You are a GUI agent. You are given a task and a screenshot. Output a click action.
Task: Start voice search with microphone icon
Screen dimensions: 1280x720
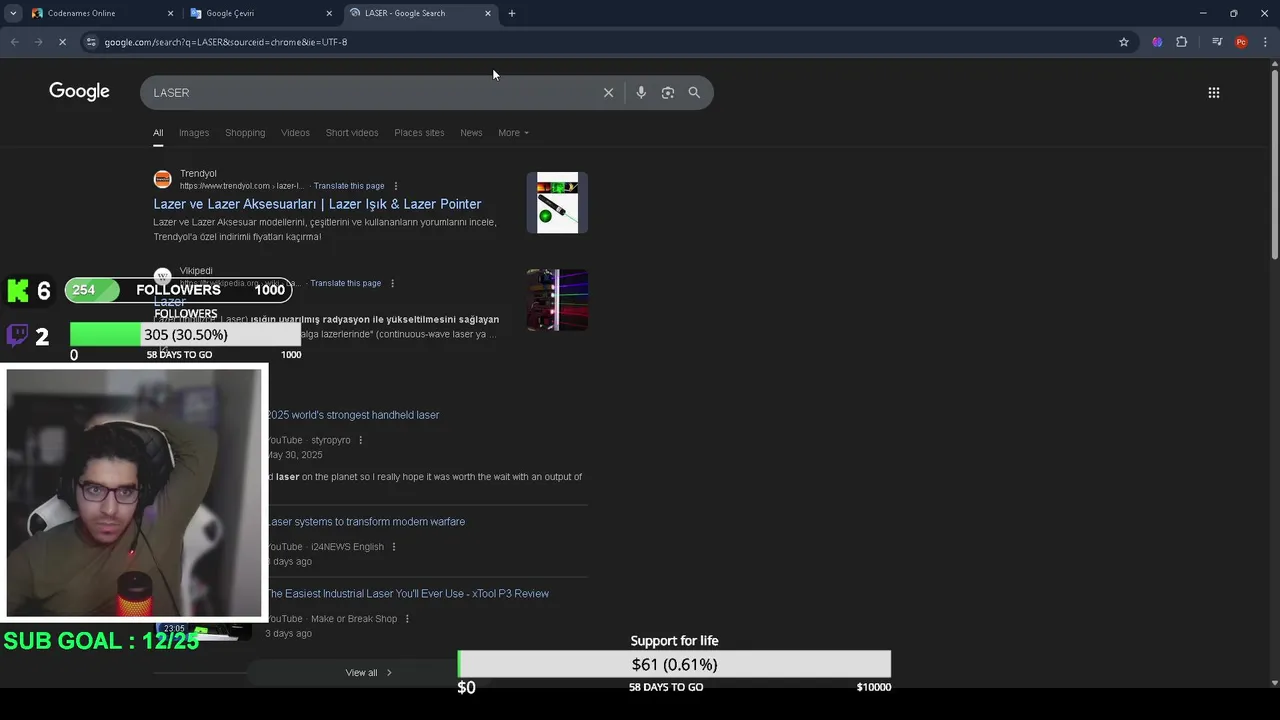coord(641,92)
